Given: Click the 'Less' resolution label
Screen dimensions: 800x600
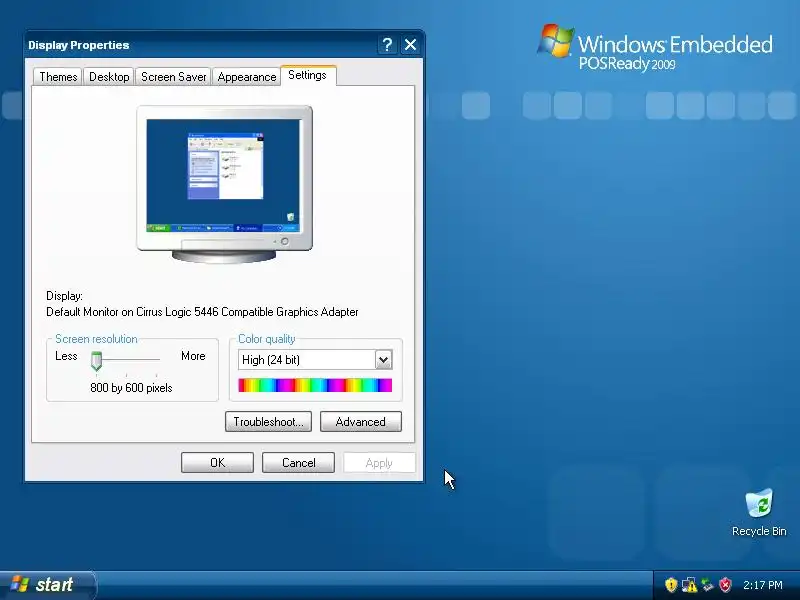Looking at the screenshot, I should click(x=66, y=356).
